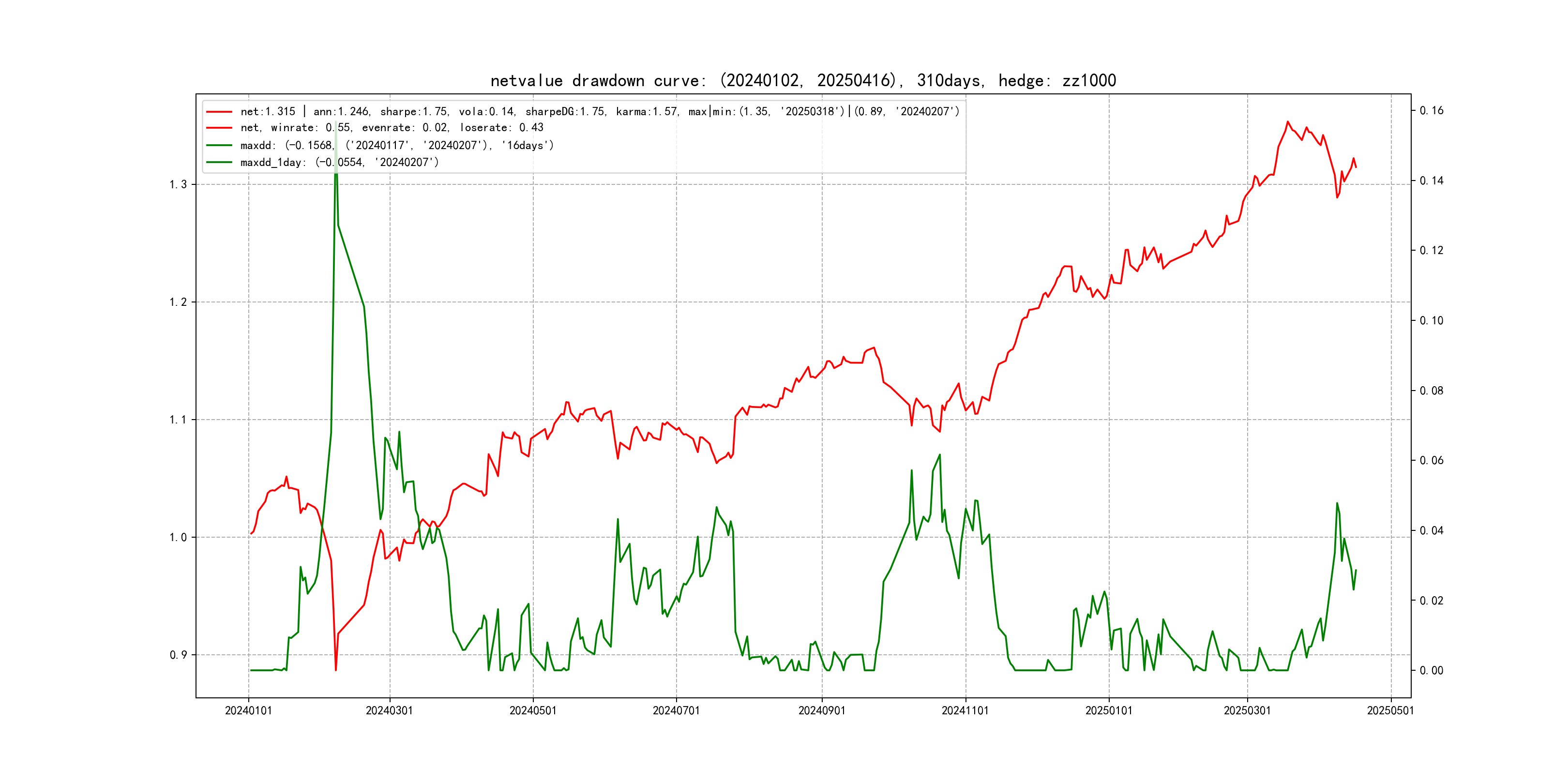
Task: Select the winrate 0.55 legend text
Action: tap(392, 128)
